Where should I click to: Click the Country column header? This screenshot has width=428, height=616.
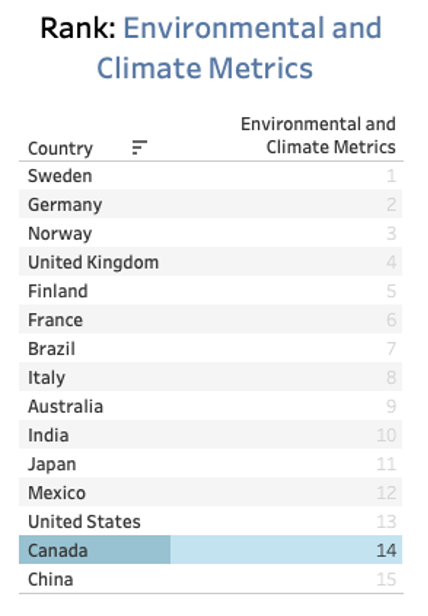61,148
